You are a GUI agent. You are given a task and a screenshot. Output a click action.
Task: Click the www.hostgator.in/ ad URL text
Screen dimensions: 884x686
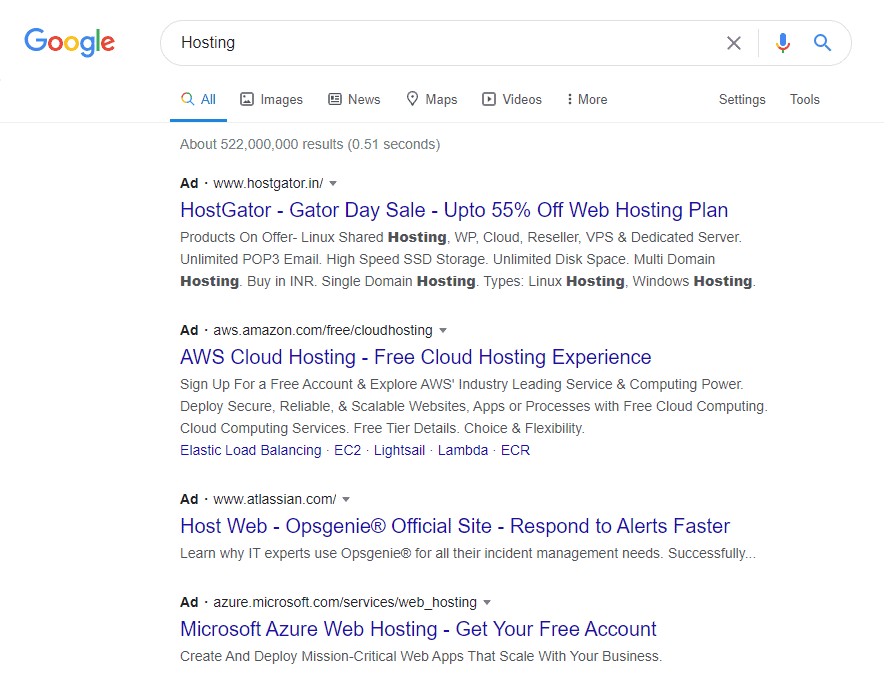click(x=268, y=184)
